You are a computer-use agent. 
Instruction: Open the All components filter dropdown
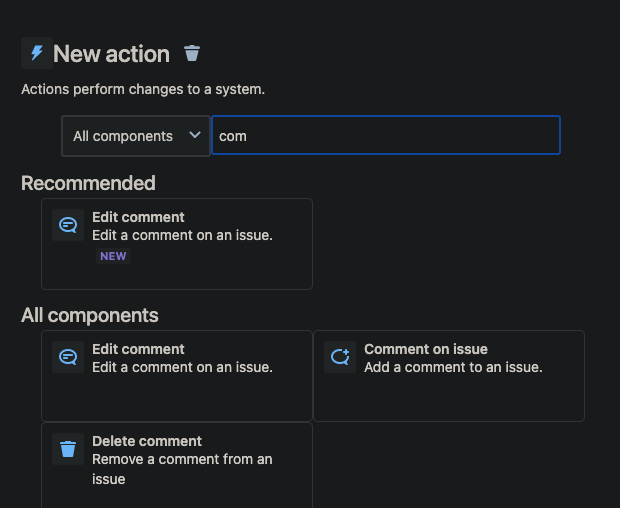pyautogui.click(x=136, y=136)
